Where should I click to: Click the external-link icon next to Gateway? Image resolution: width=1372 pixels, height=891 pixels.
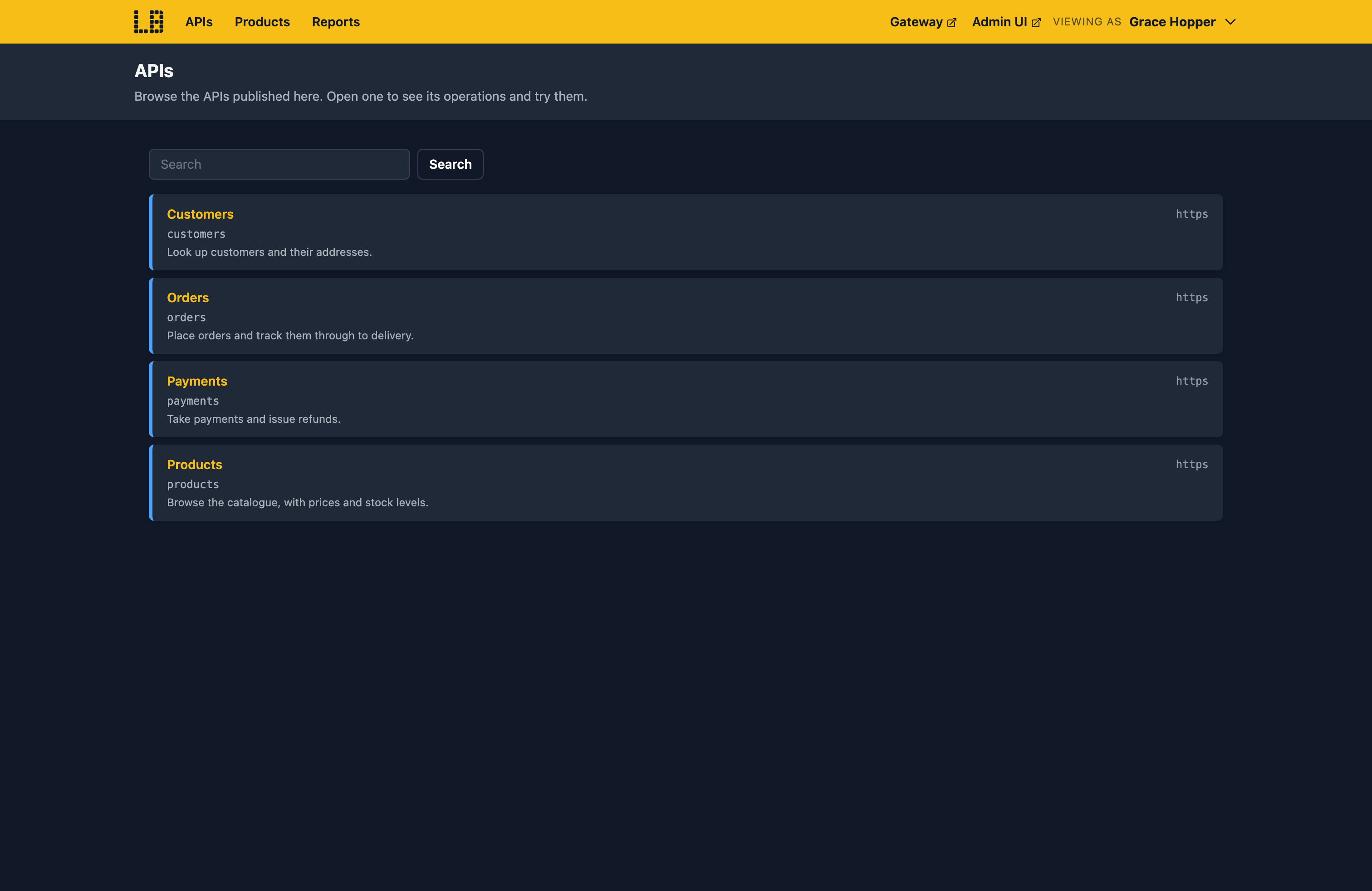click(x=952, y=23)
